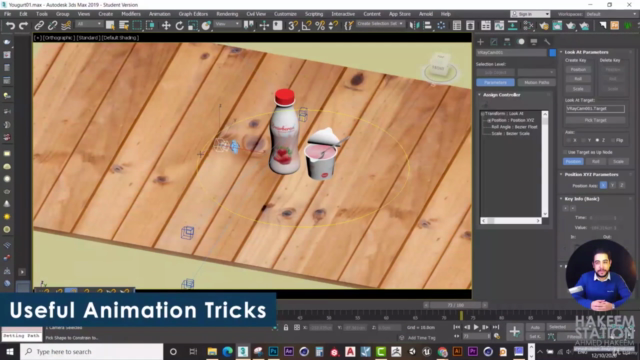The image size is (640, 360).
Task: Activate the Select and Link tool
Action: (39, 26)
